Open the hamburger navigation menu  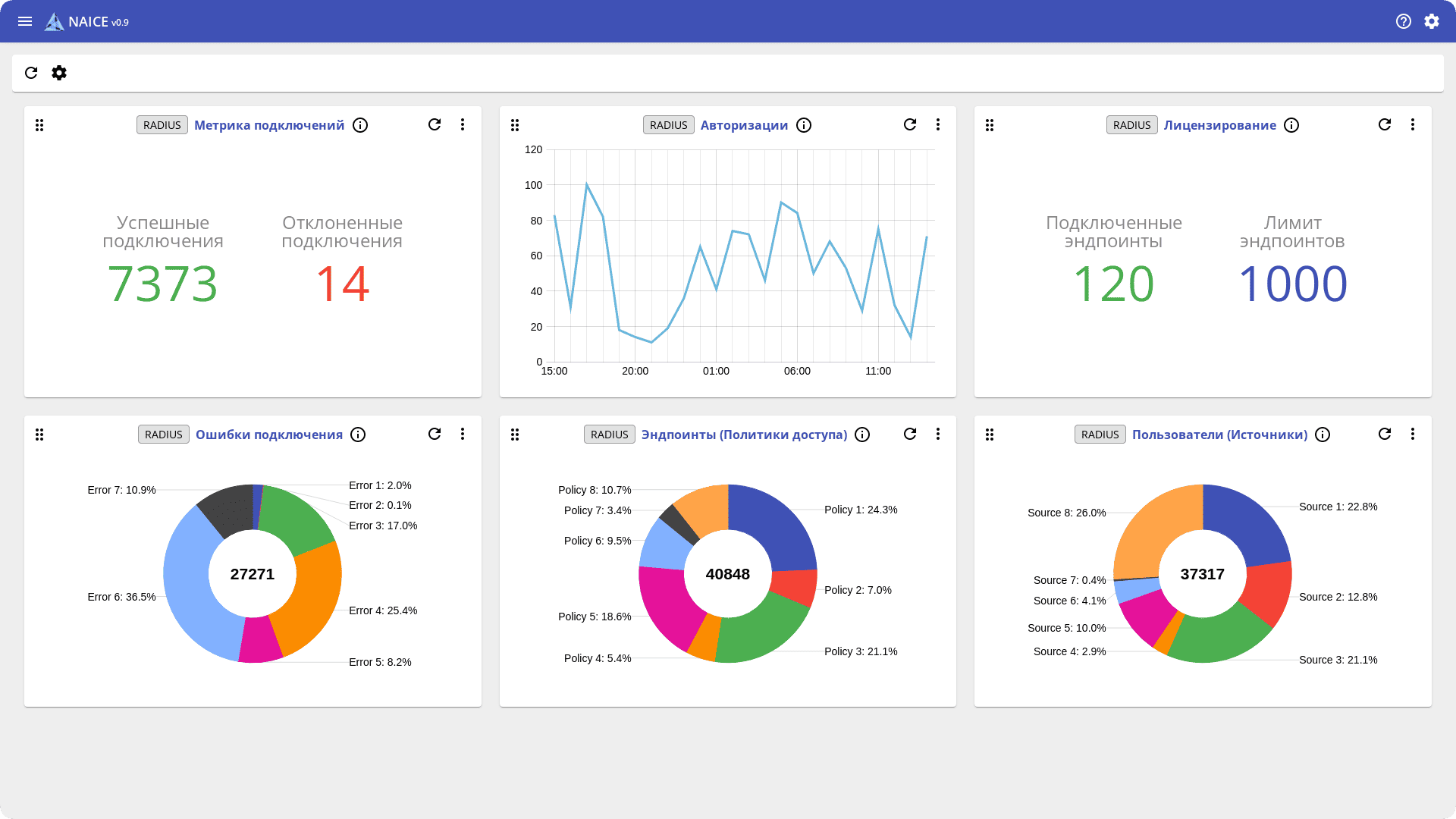pos(25,21)
